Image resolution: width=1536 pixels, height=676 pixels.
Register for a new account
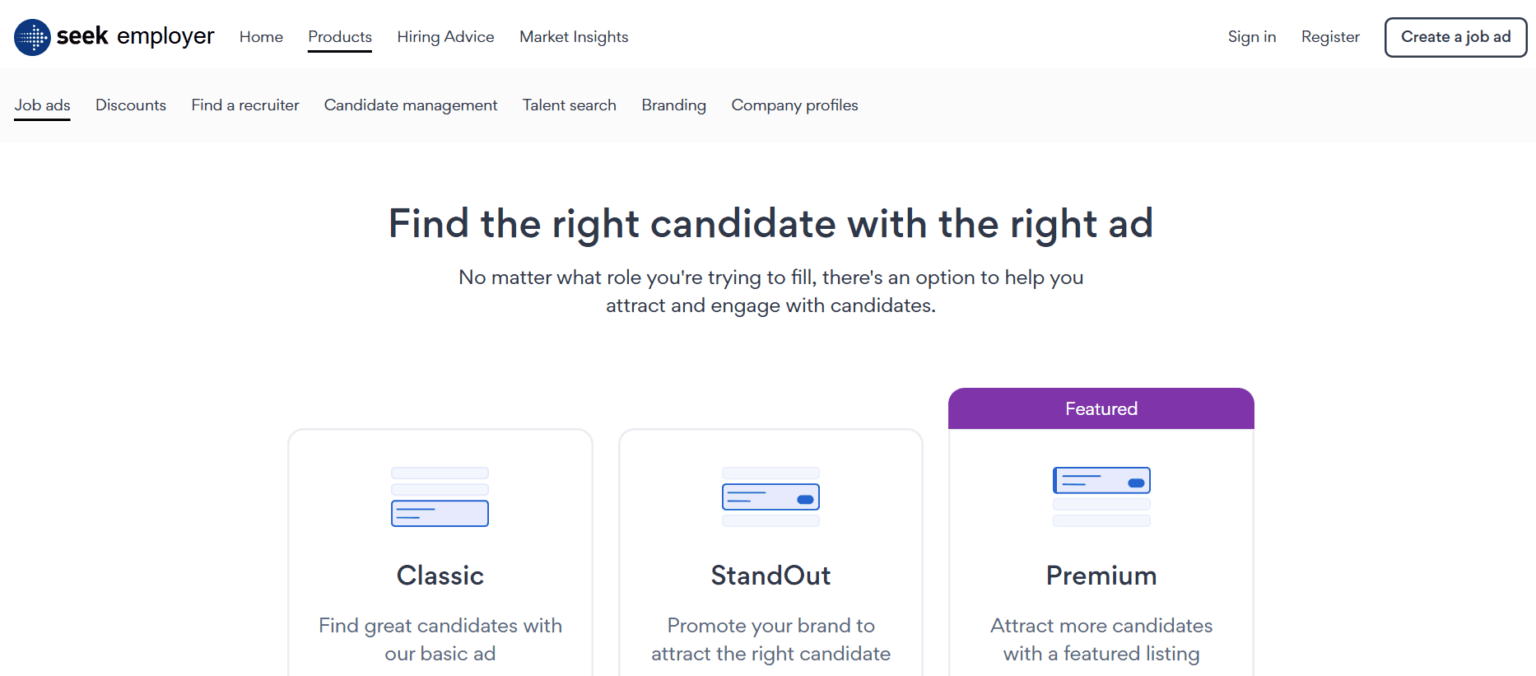coord(1330,36)
